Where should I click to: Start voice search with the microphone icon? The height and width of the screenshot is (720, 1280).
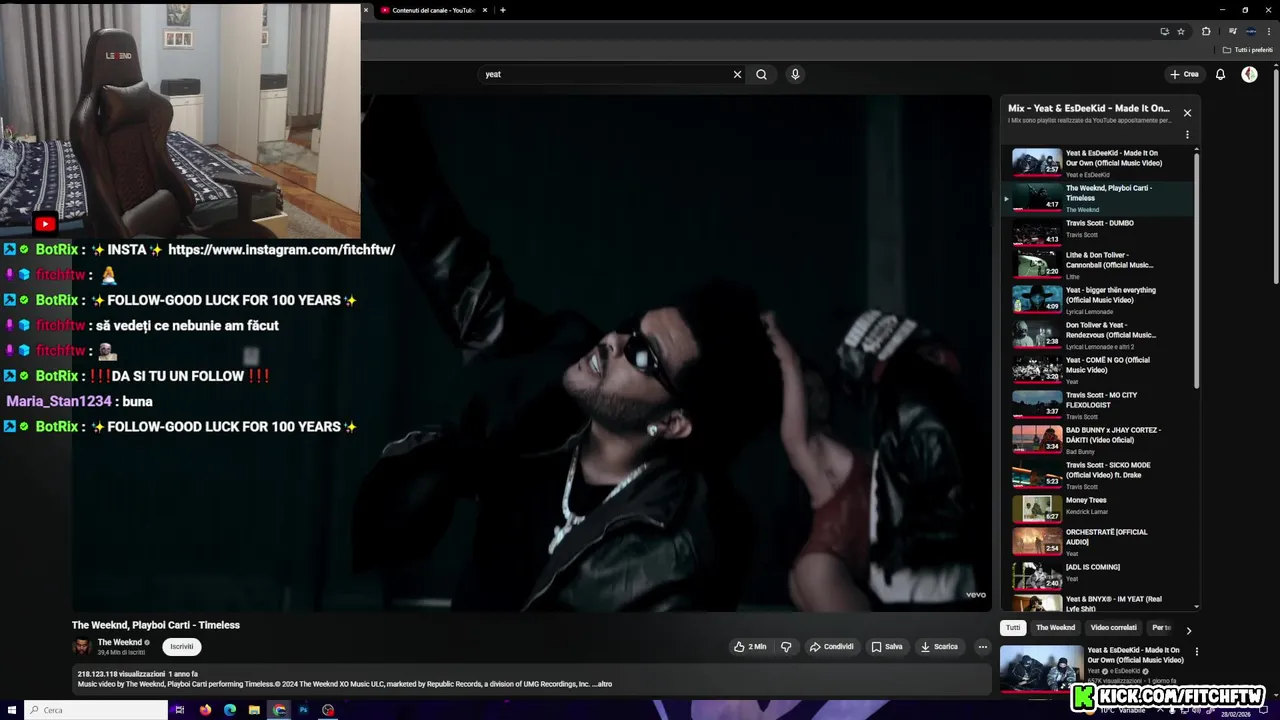coord(795,74)
